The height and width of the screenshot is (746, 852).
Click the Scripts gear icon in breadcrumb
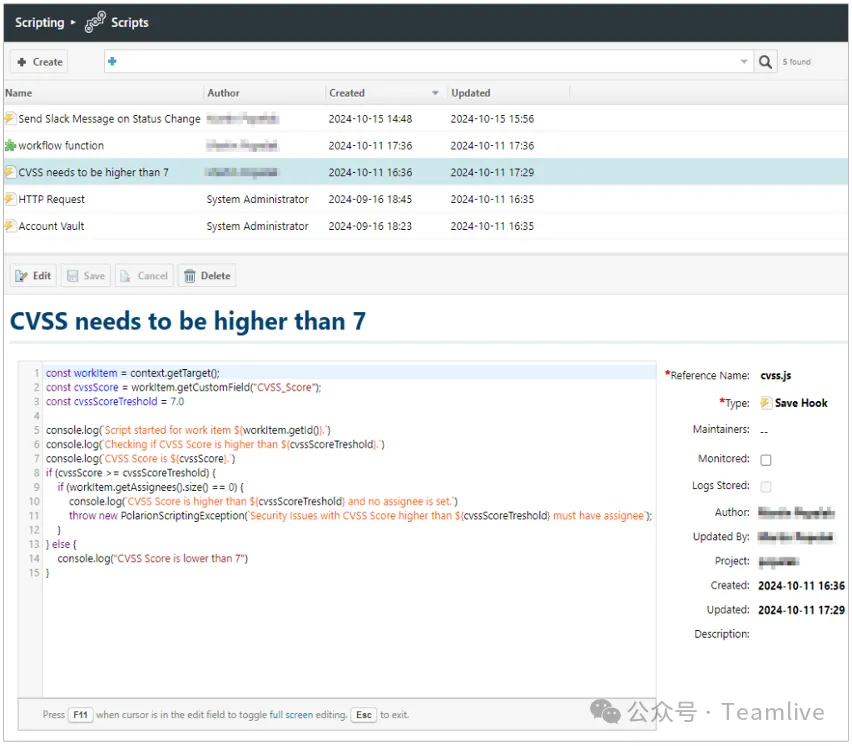pos(95,22)
